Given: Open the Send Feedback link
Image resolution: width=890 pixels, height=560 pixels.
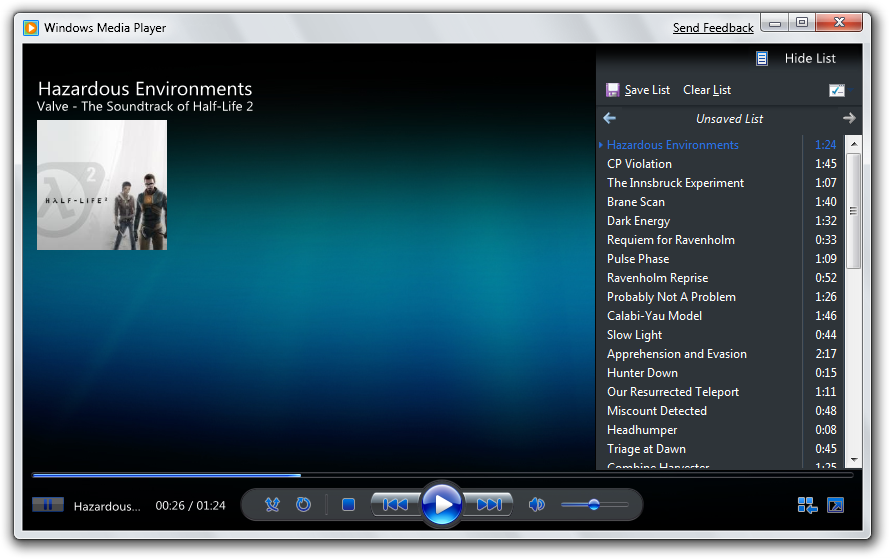Looking at the screenshot, I should 713,28.
